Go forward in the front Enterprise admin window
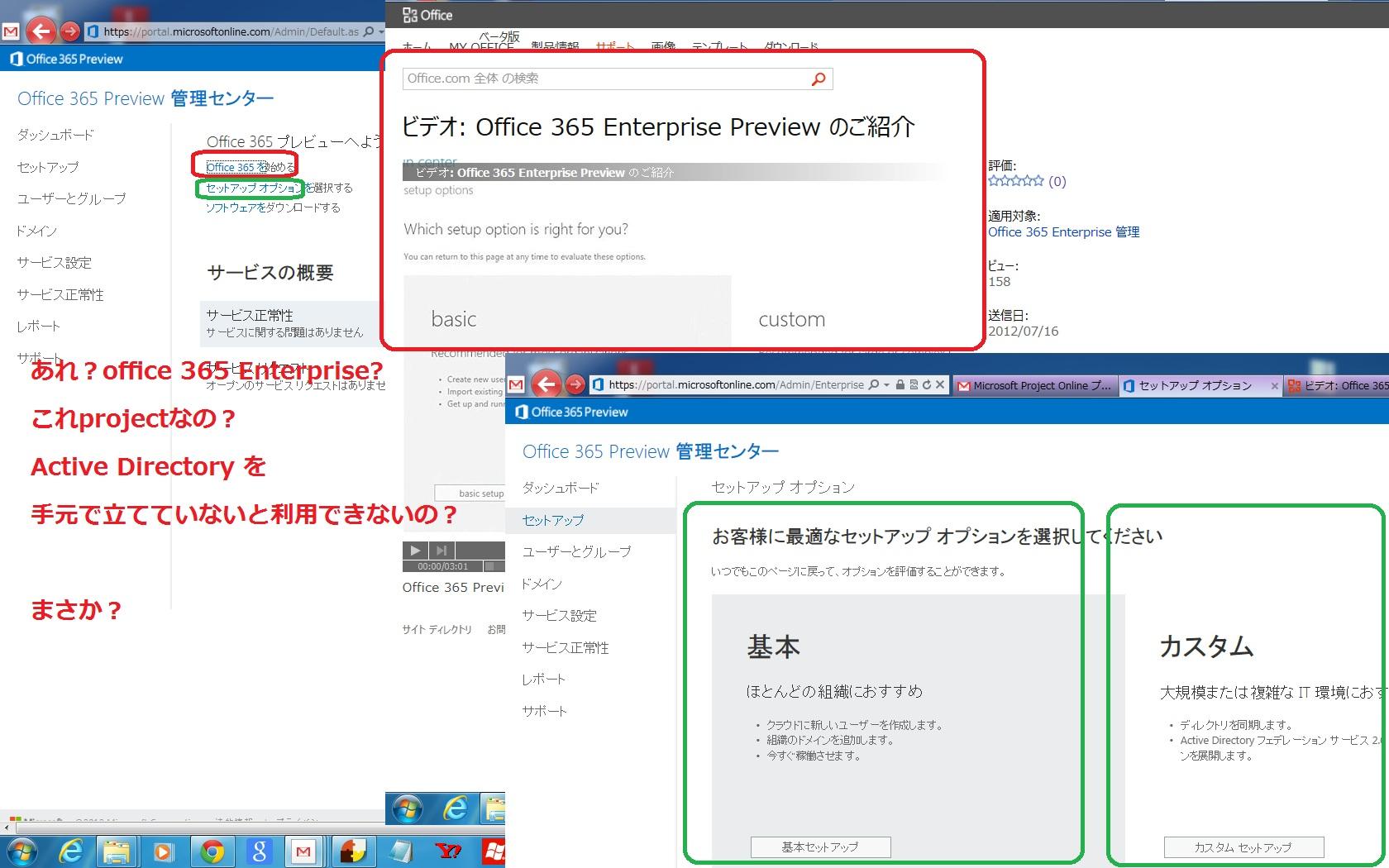This screenshot has width=1389, height=868. pos(575,384)
